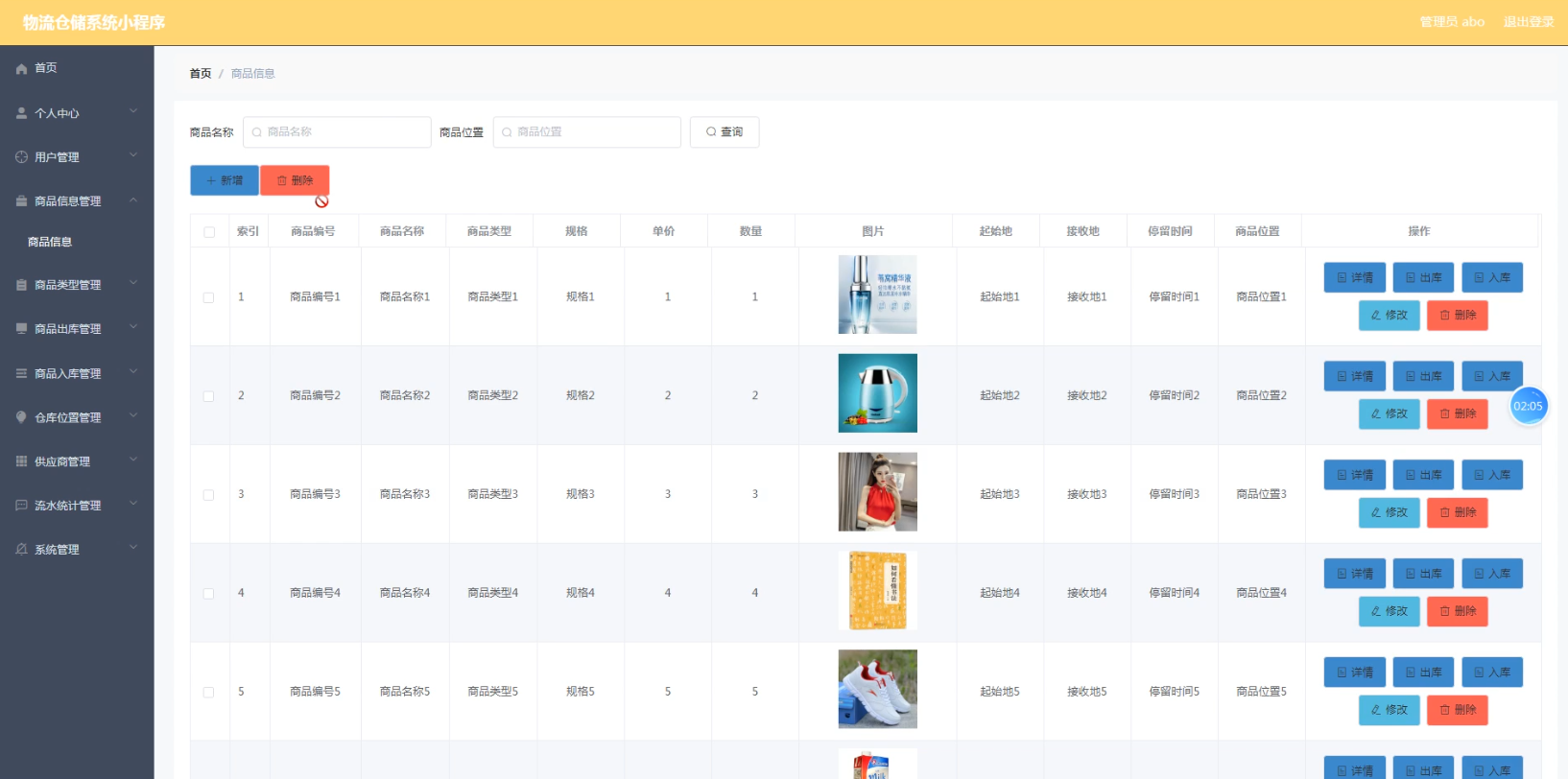This screenshot has width=1568, height=779.
Task: Expand 系统管理 menu chevron
Action: (x=133, y=548)
